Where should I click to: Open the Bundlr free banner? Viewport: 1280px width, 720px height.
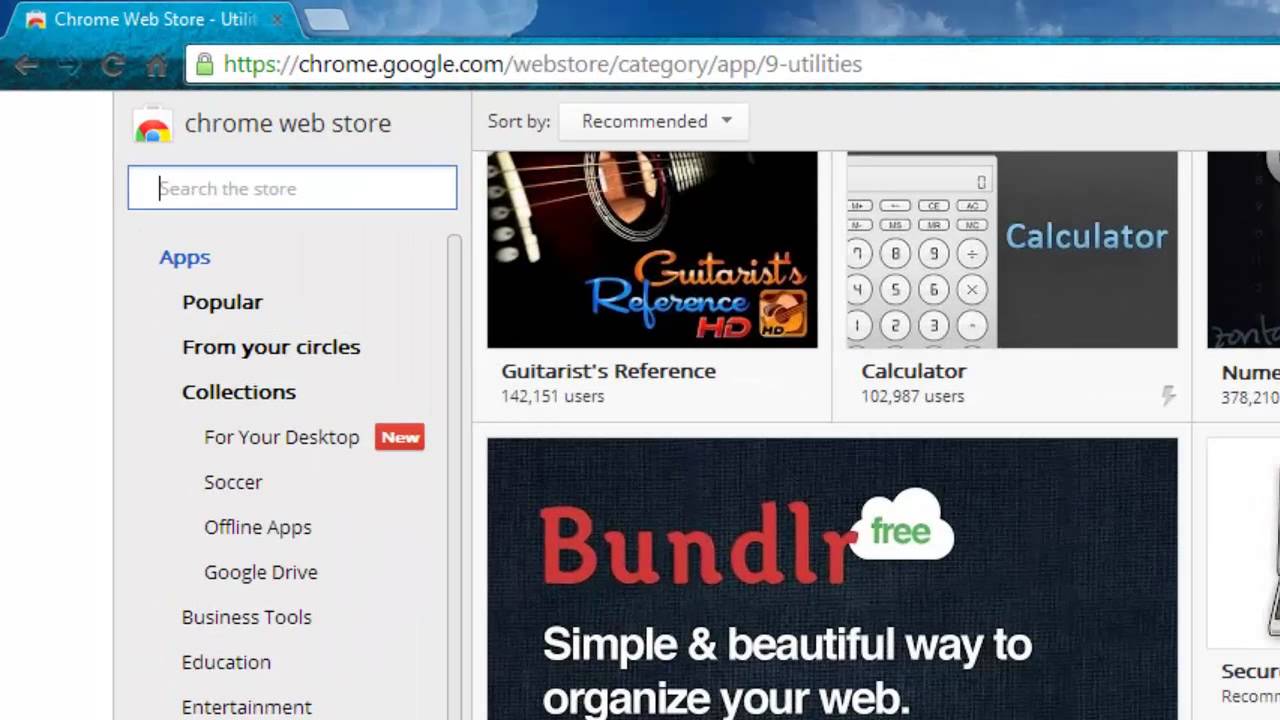coord(832,578)
